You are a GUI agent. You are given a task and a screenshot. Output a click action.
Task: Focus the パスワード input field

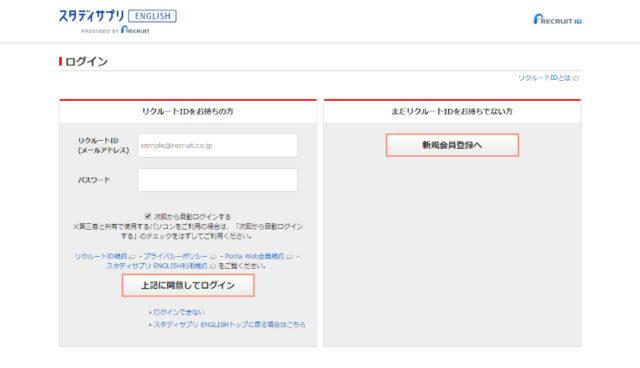(x=218, y=180)
